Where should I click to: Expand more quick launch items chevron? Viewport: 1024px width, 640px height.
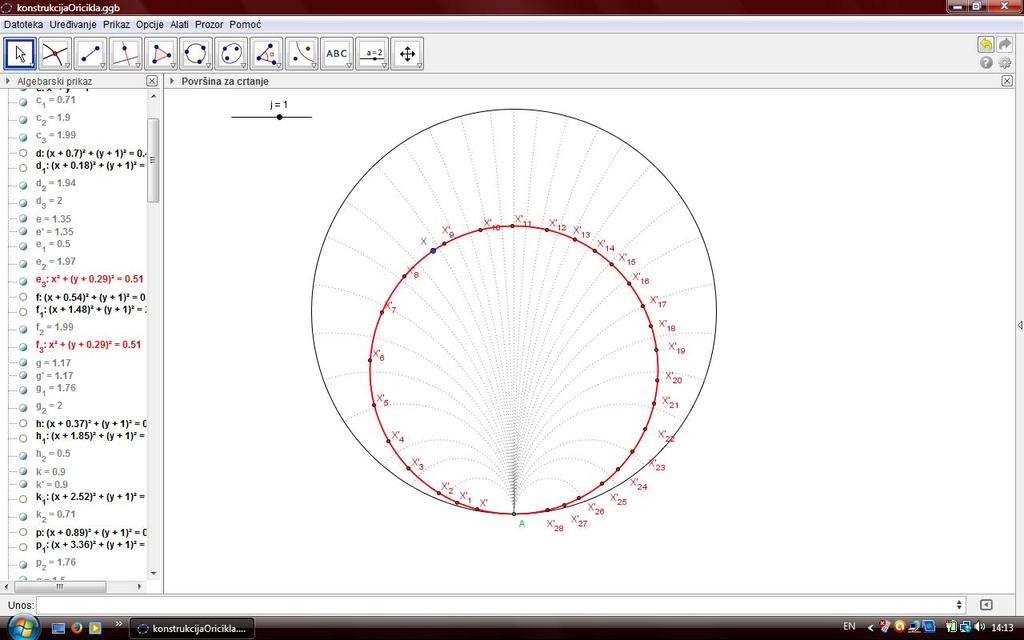[x=119, y=624]
